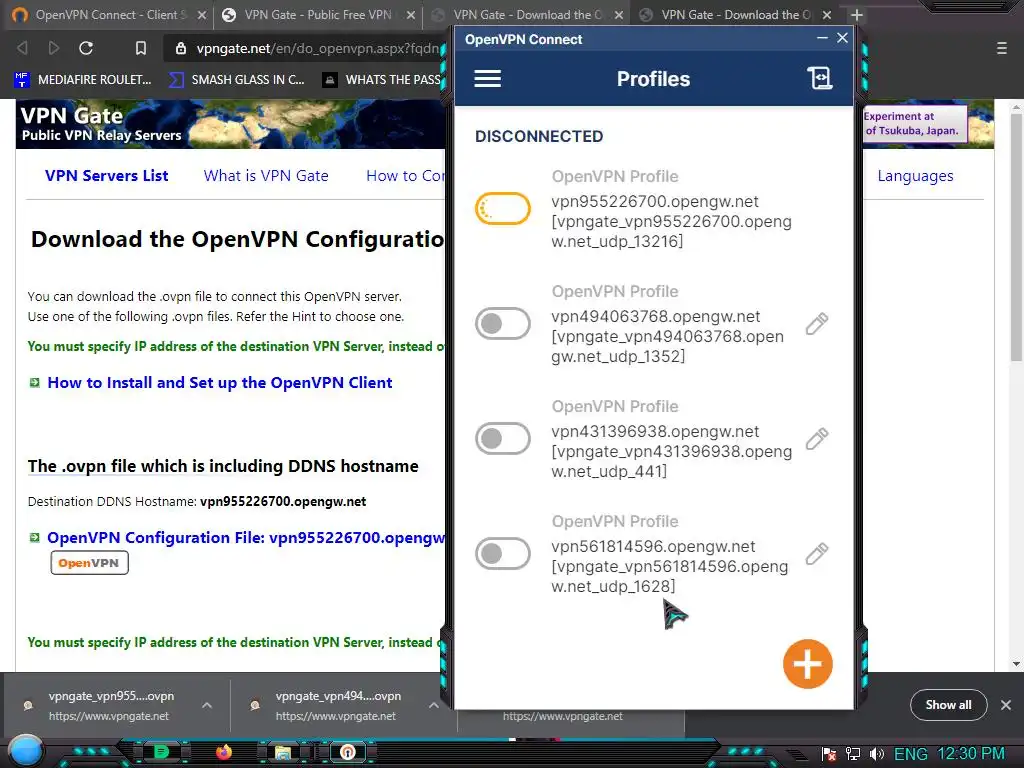Close the OpenVPN Connect - Client tab
The width and height of the screenshot is (1024, 768).
coord(202,15)
